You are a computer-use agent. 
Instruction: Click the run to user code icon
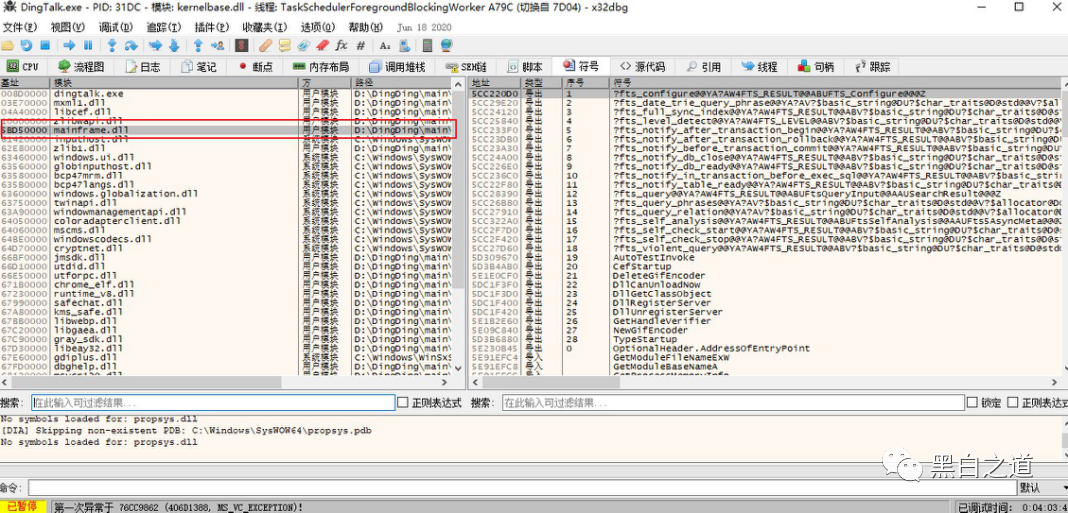point(217,46)
